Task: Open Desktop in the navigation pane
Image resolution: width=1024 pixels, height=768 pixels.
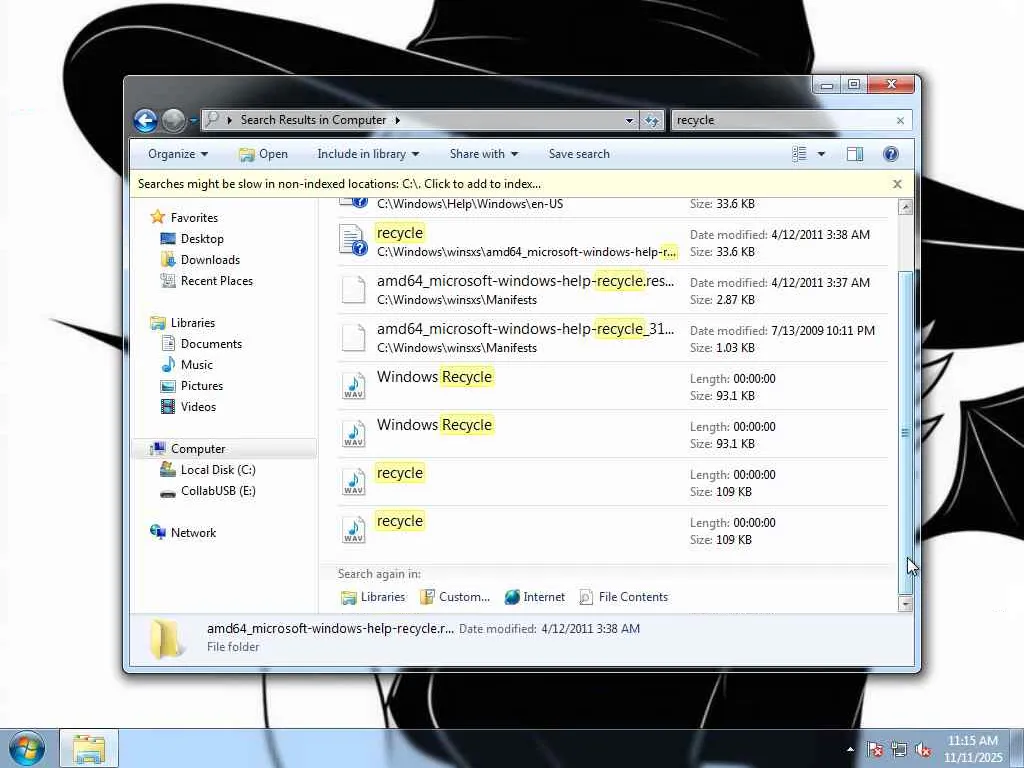Action: (202, 239)
